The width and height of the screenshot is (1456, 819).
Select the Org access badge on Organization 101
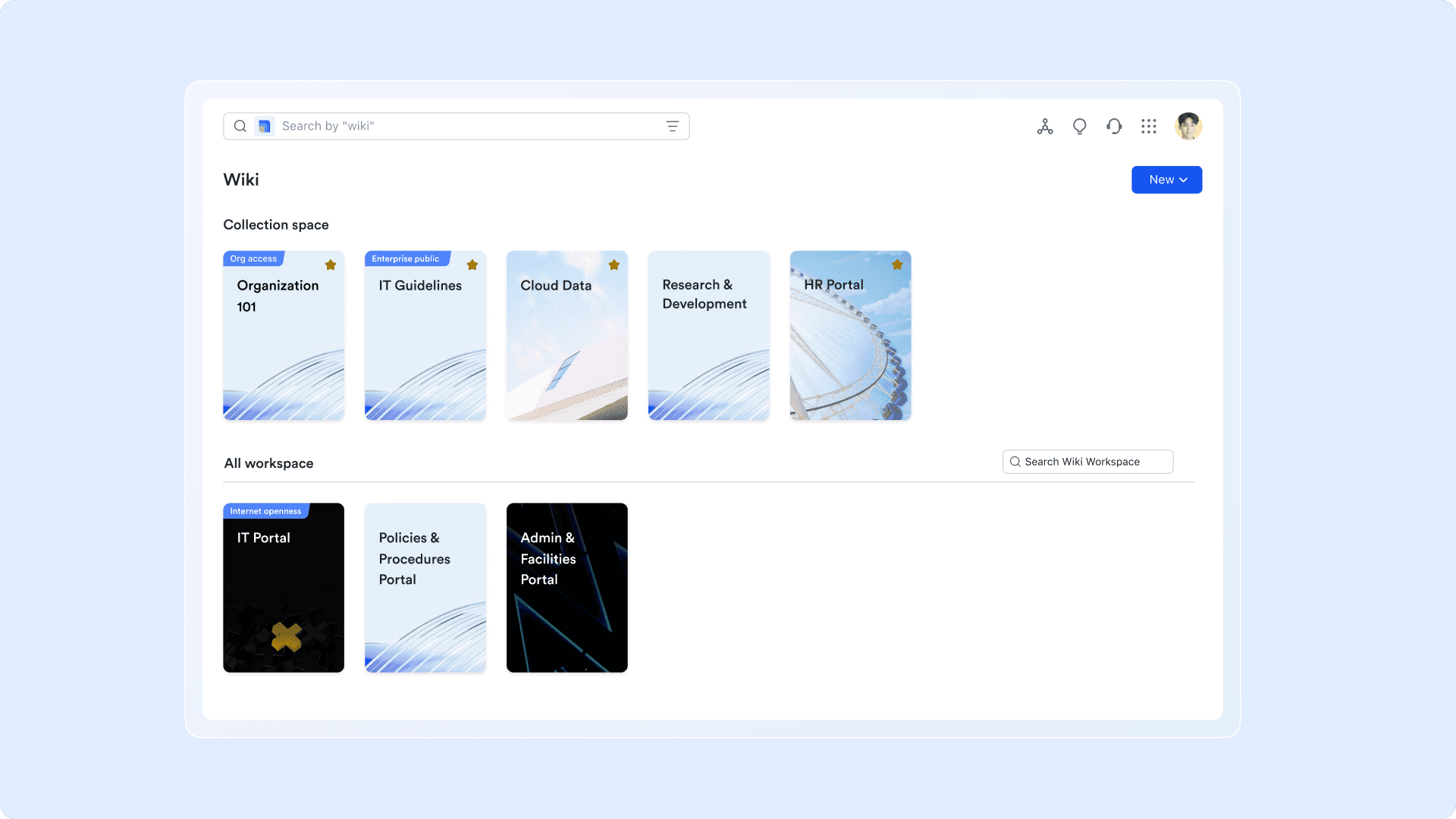click(253, 259)
